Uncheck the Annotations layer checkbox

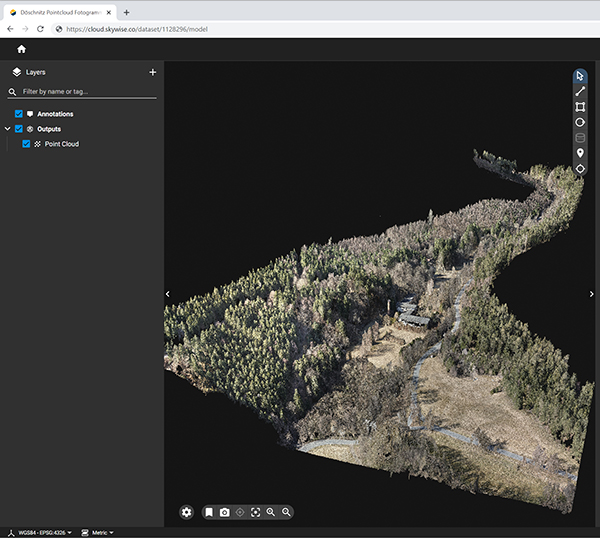[x=18, y=114]
